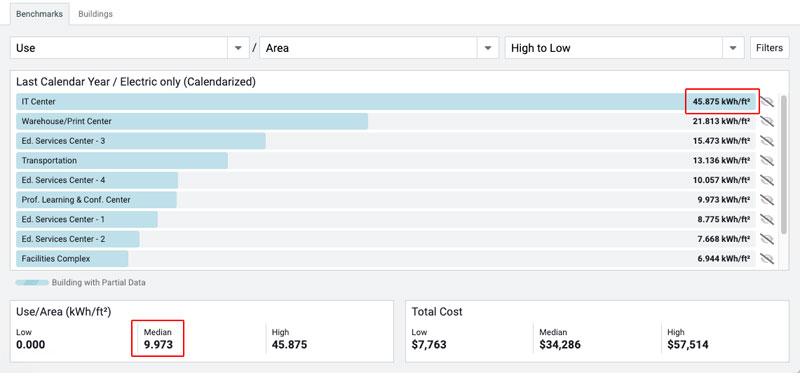
Task: Select the Transportation bar
Action: click(122, 161)
